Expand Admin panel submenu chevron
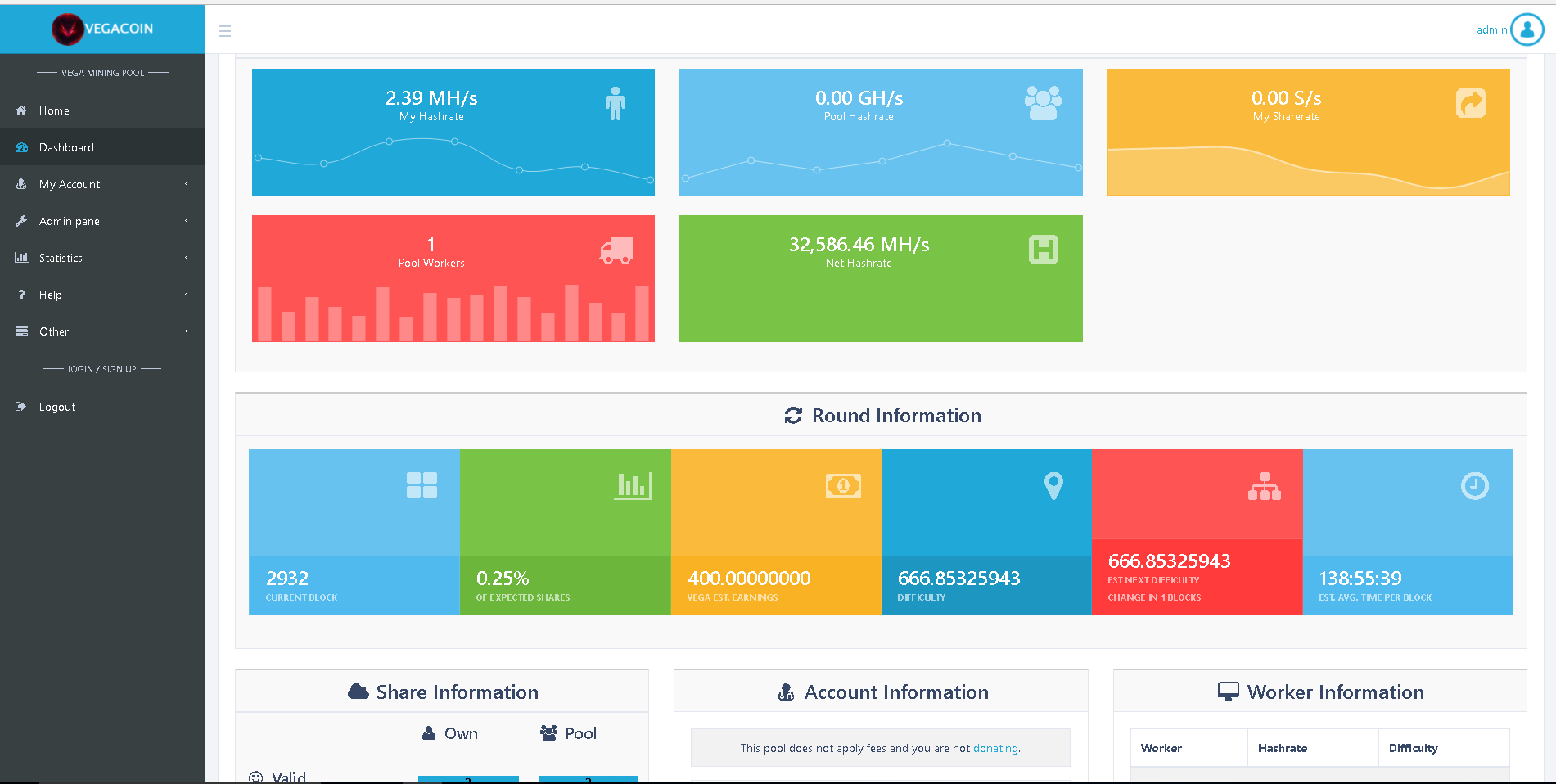1556x784 pixels. pos(187,221)
